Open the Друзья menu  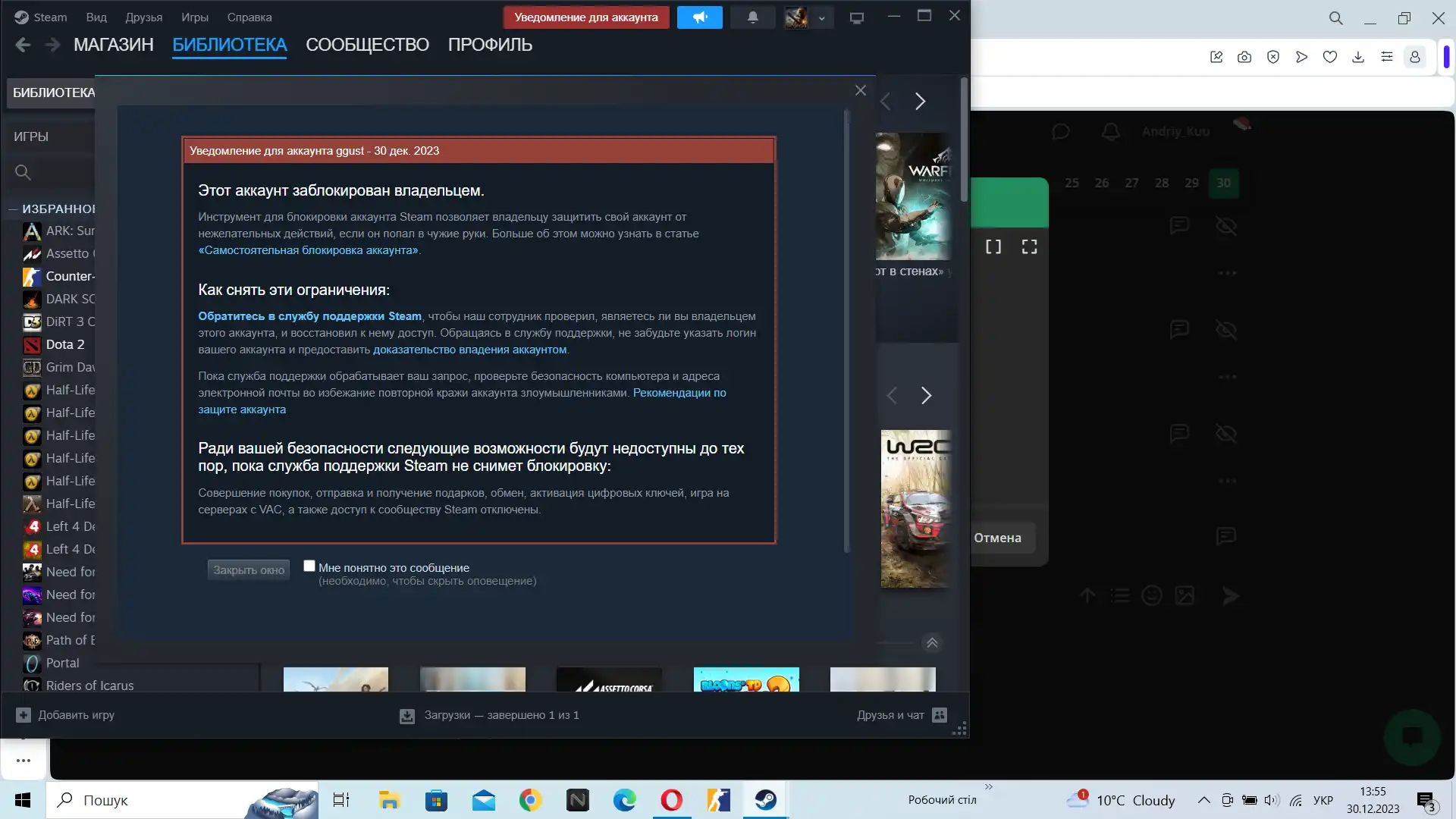[x=144, y=17]
